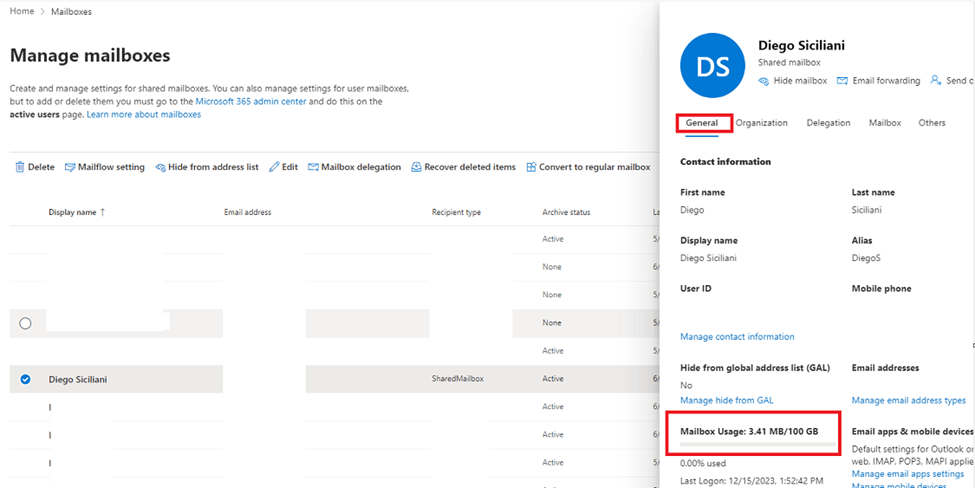Click Manage email address types link

(908, 400)
